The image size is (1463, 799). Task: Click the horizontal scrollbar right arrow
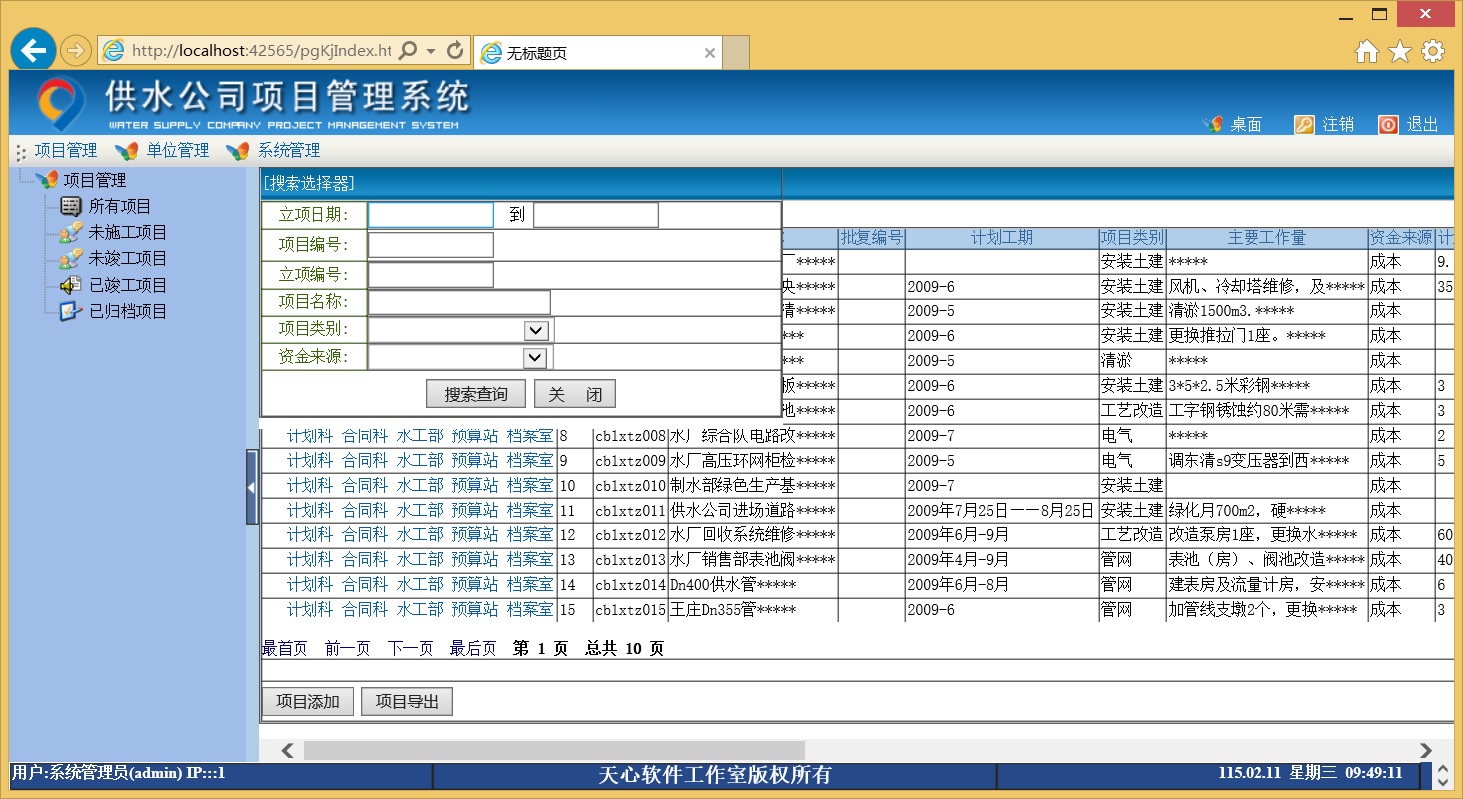(x=1426, y=750)
